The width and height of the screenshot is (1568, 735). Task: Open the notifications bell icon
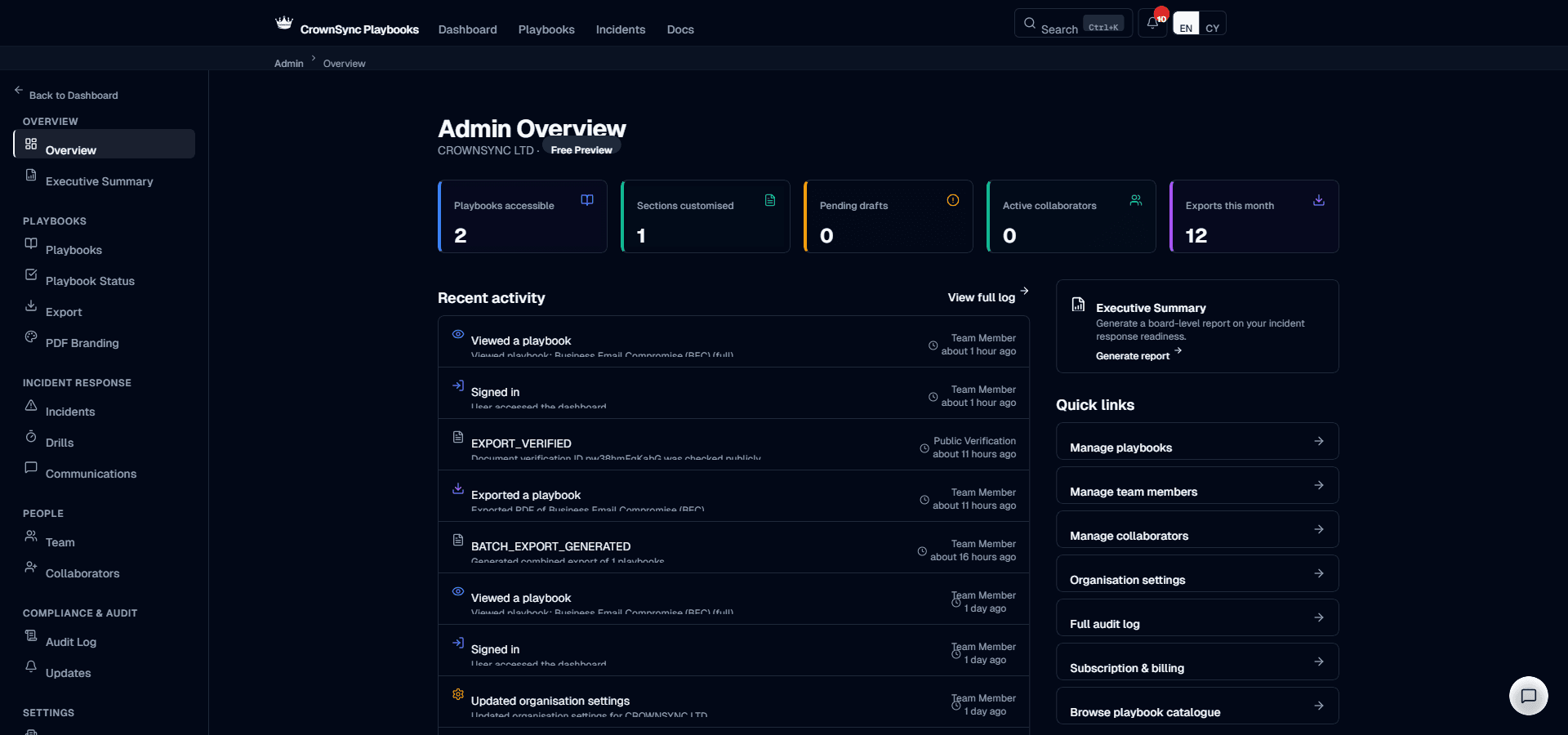point(1152,23)
